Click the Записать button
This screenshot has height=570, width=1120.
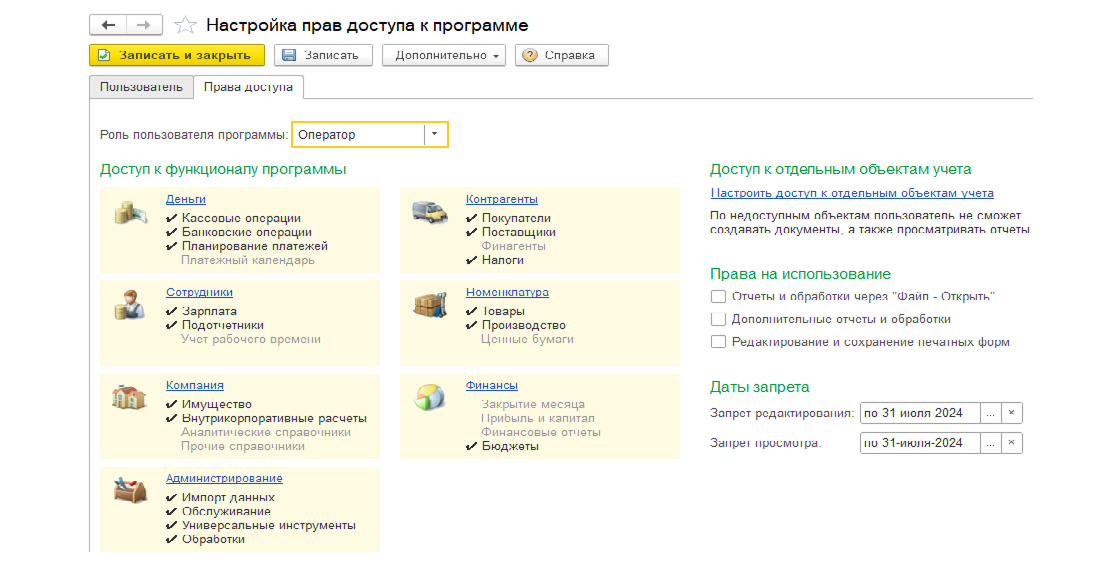(323, 55)
